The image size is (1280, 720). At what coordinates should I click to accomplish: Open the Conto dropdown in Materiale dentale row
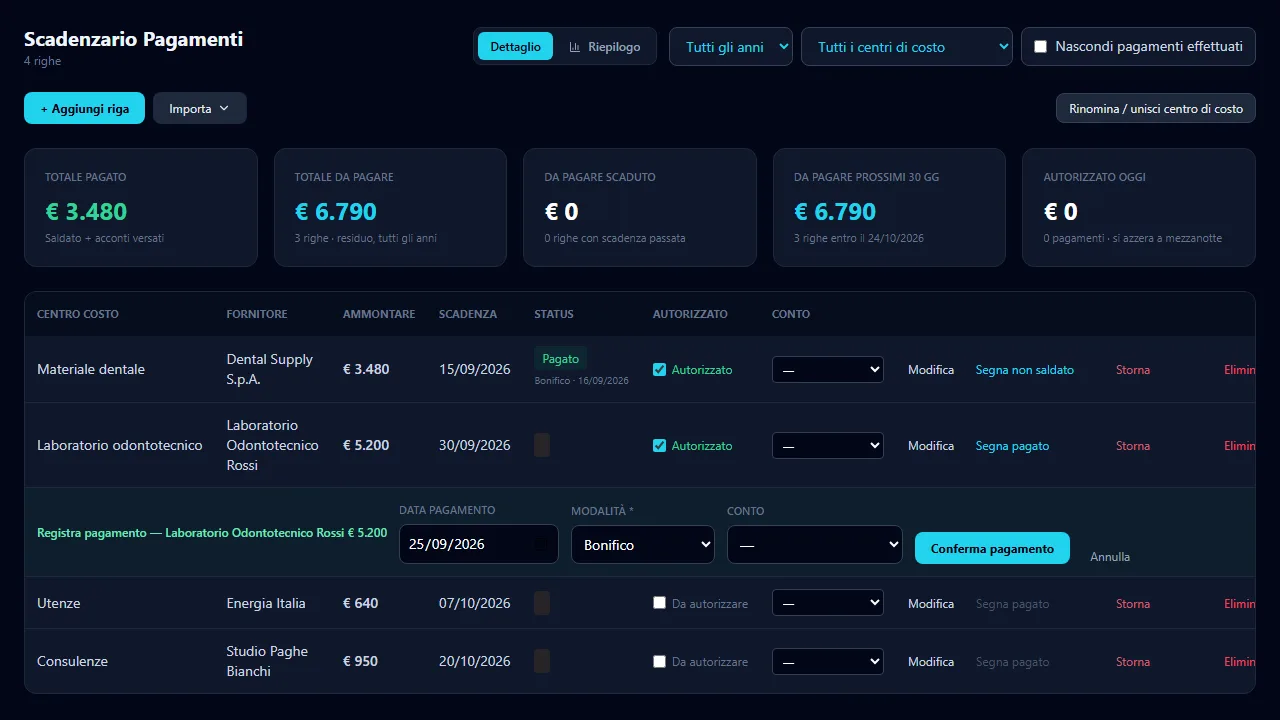828,369
